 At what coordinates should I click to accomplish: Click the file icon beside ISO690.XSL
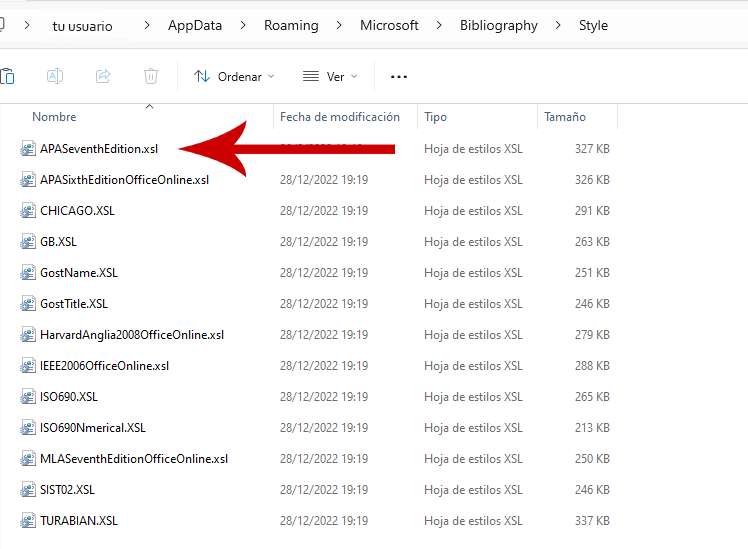coord(28,397)
